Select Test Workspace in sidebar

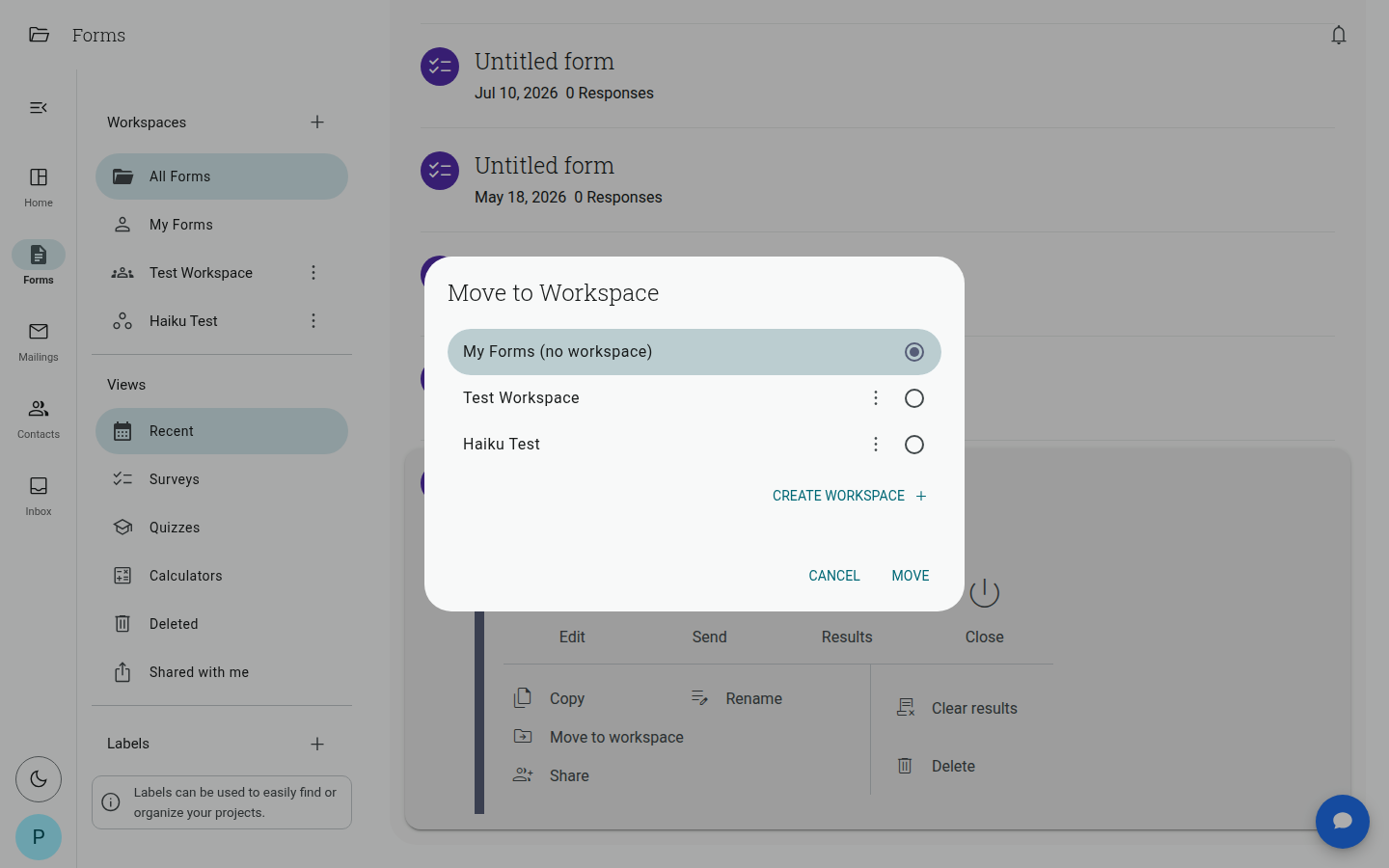(201, 273)
